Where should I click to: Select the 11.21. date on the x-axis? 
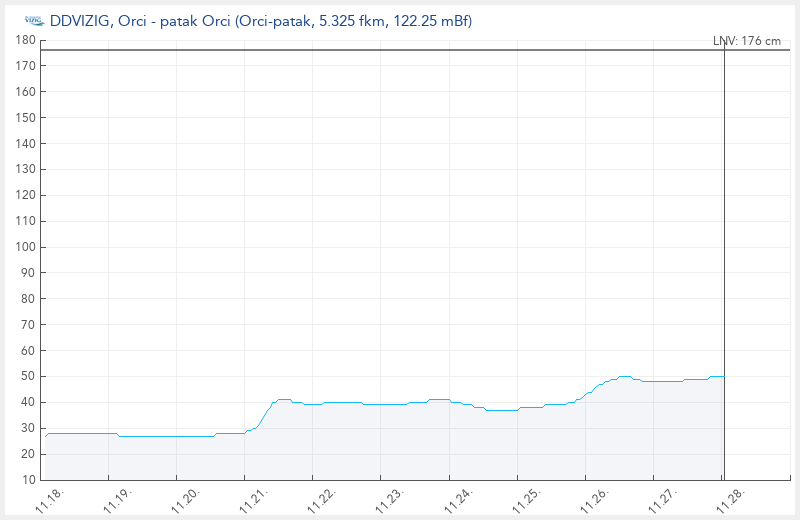click(254, 500)
